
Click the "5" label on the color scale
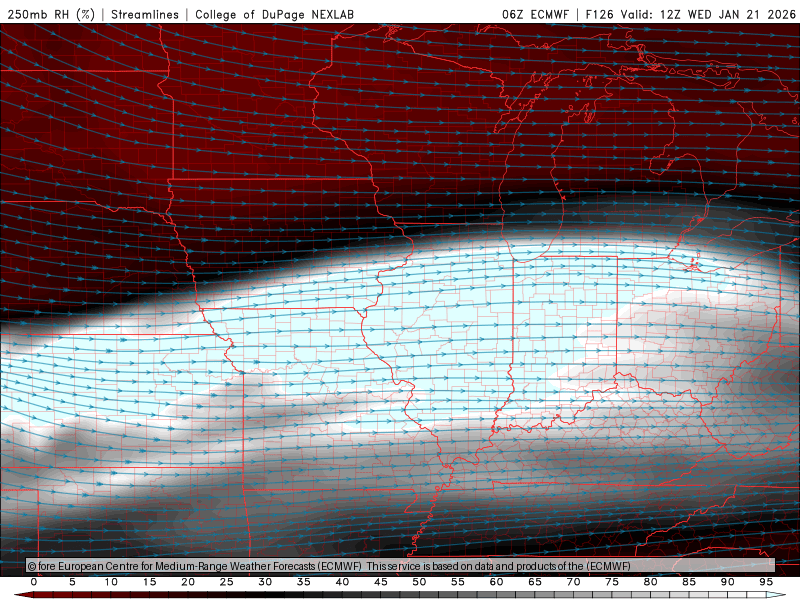[x=72, y=582]
